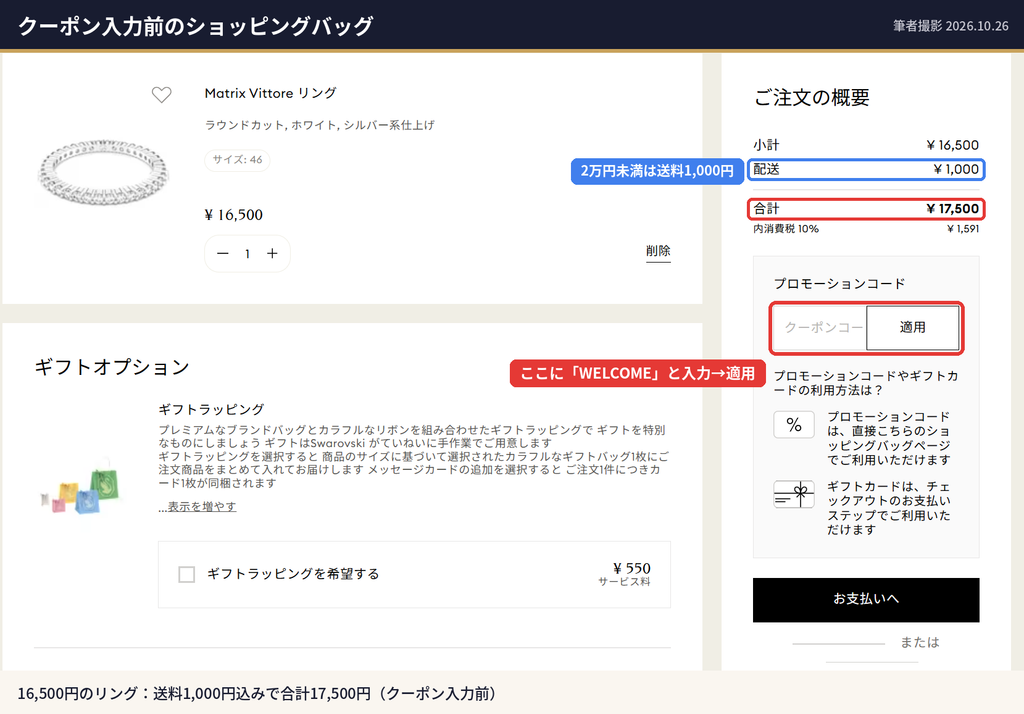The width and height of the screenshot is (1024, 714).
Task: Click the ラウンドカット, ホワイト description text
Action: coord(319,125)
